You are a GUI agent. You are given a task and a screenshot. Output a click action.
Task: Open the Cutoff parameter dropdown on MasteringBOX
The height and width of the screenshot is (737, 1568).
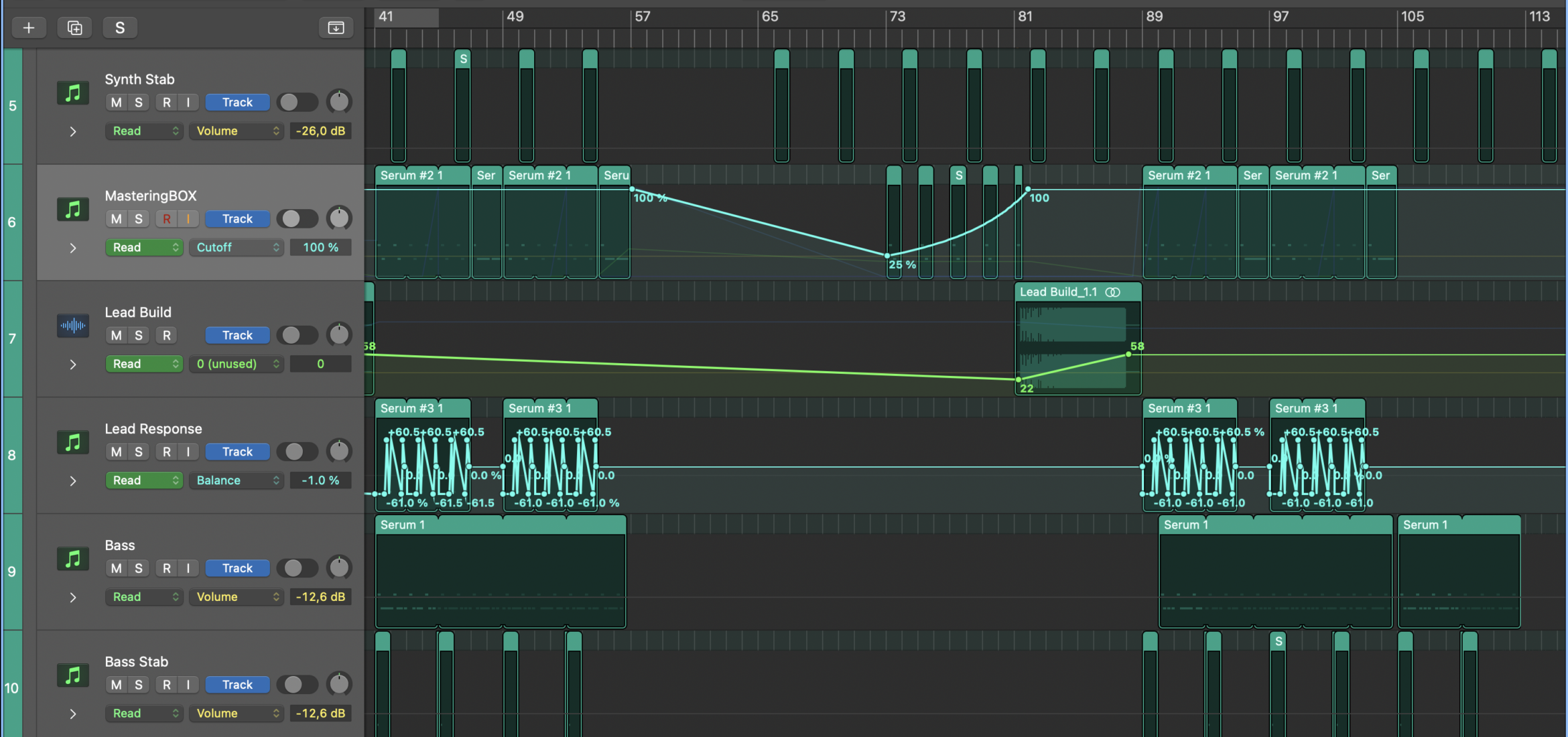[x=236, y=247]
